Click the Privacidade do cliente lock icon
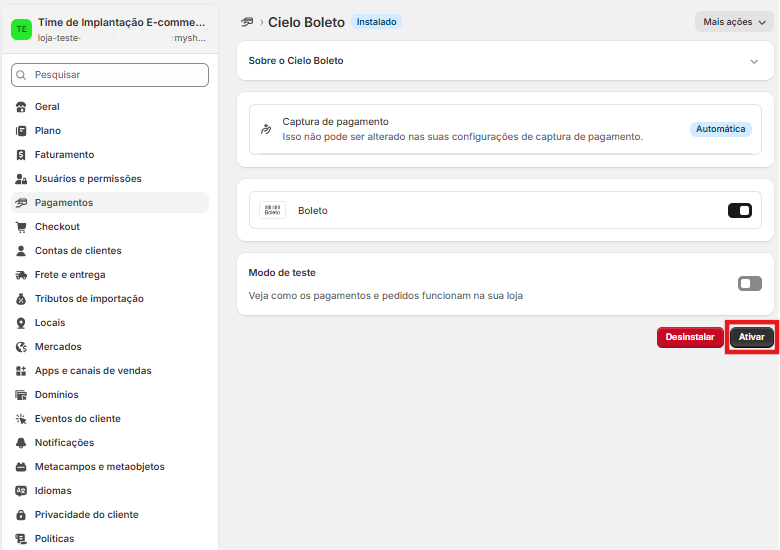This screenshot has height=550, width=780. pos(21,515)
